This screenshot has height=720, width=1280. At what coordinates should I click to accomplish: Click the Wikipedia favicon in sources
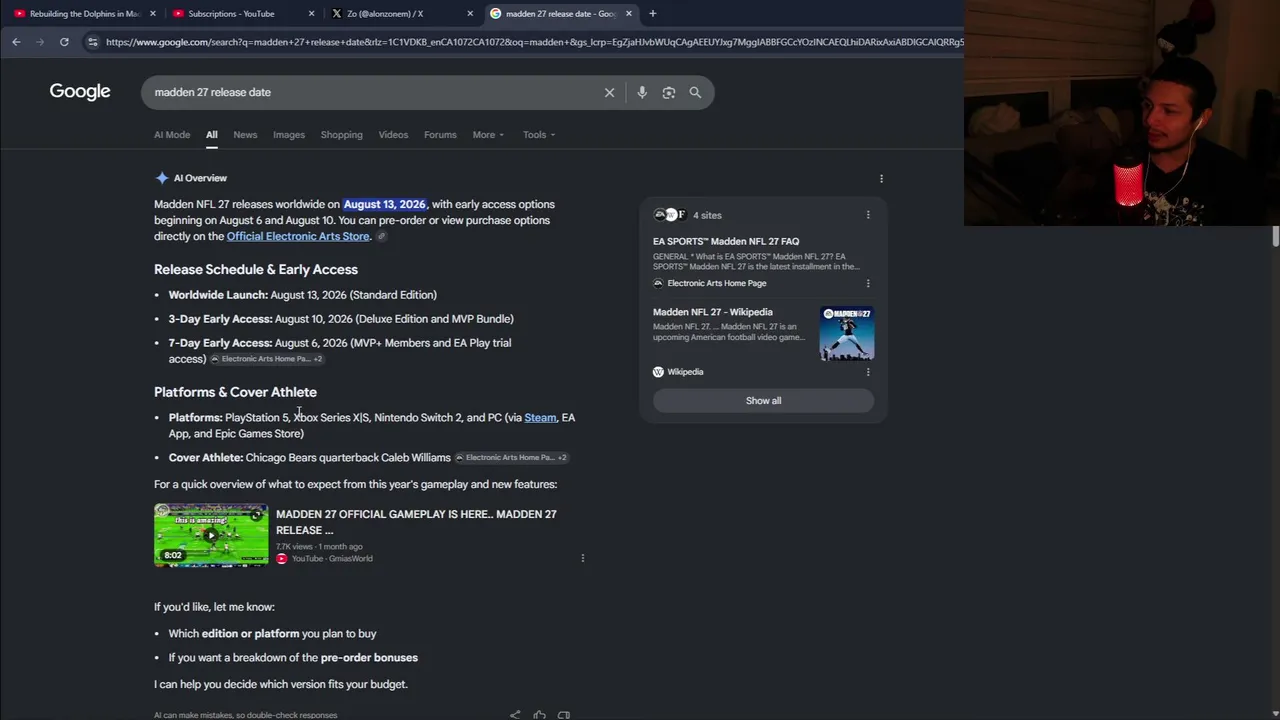pyautogui.click(x=658, y=372)
